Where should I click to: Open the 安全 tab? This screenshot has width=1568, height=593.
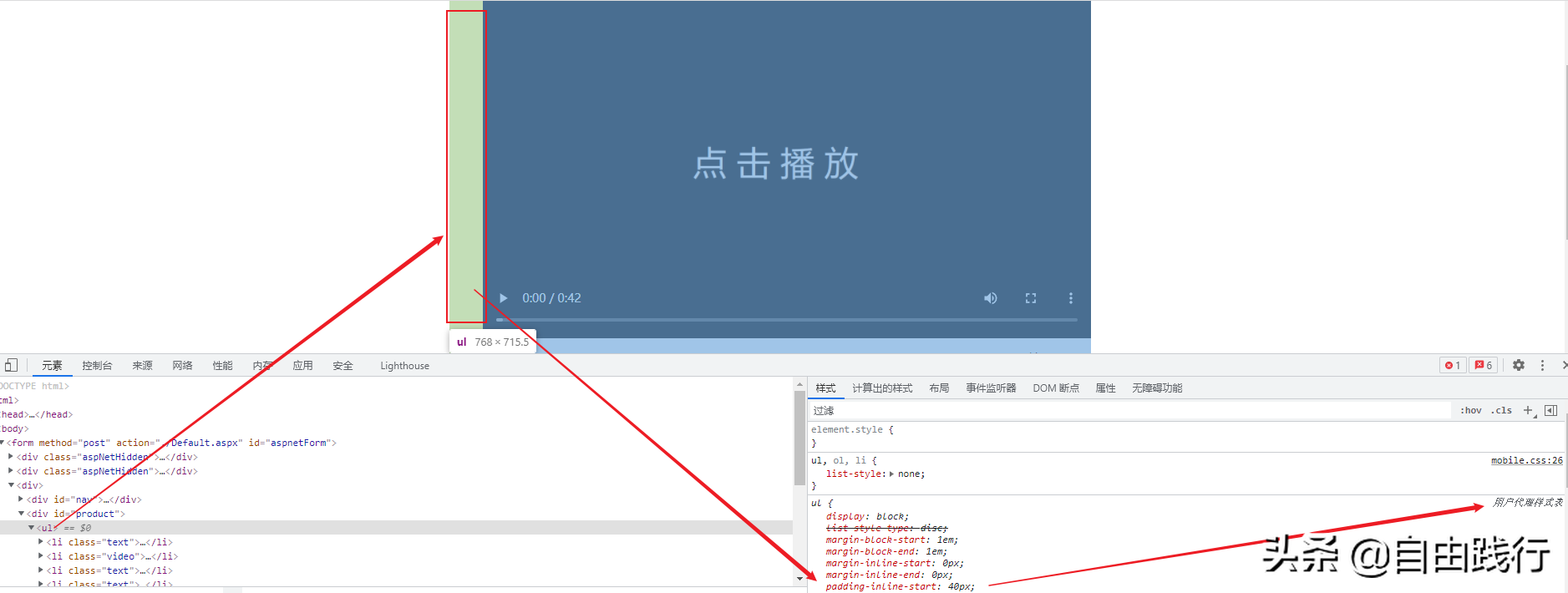point(343,366)
